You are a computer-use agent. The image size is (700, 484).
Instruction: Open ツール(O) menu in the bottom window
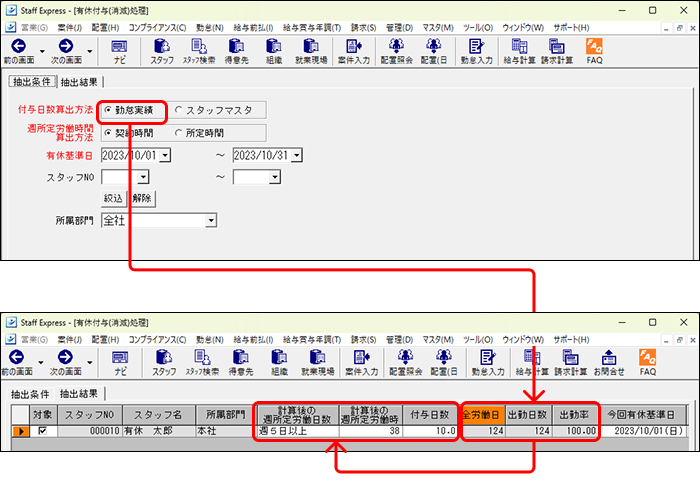coord(478,340)
